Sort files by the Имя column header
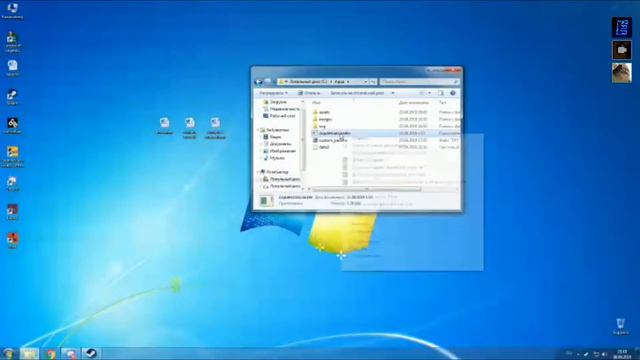The height and width of the screenshot is (360, 640). click(316, 102)
